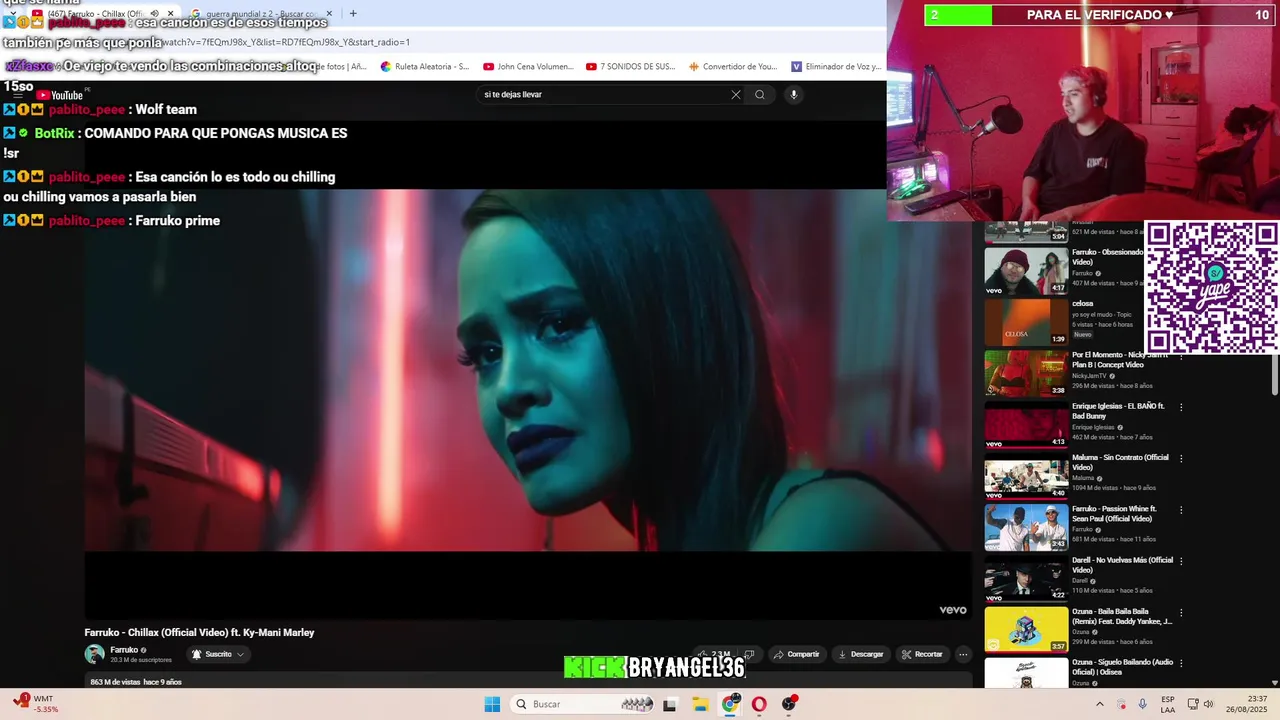This screenshot has width=1280, height=720.
Task: Open options menu for Ozuna Baila Baila Baila
Action: [1181, 612]
